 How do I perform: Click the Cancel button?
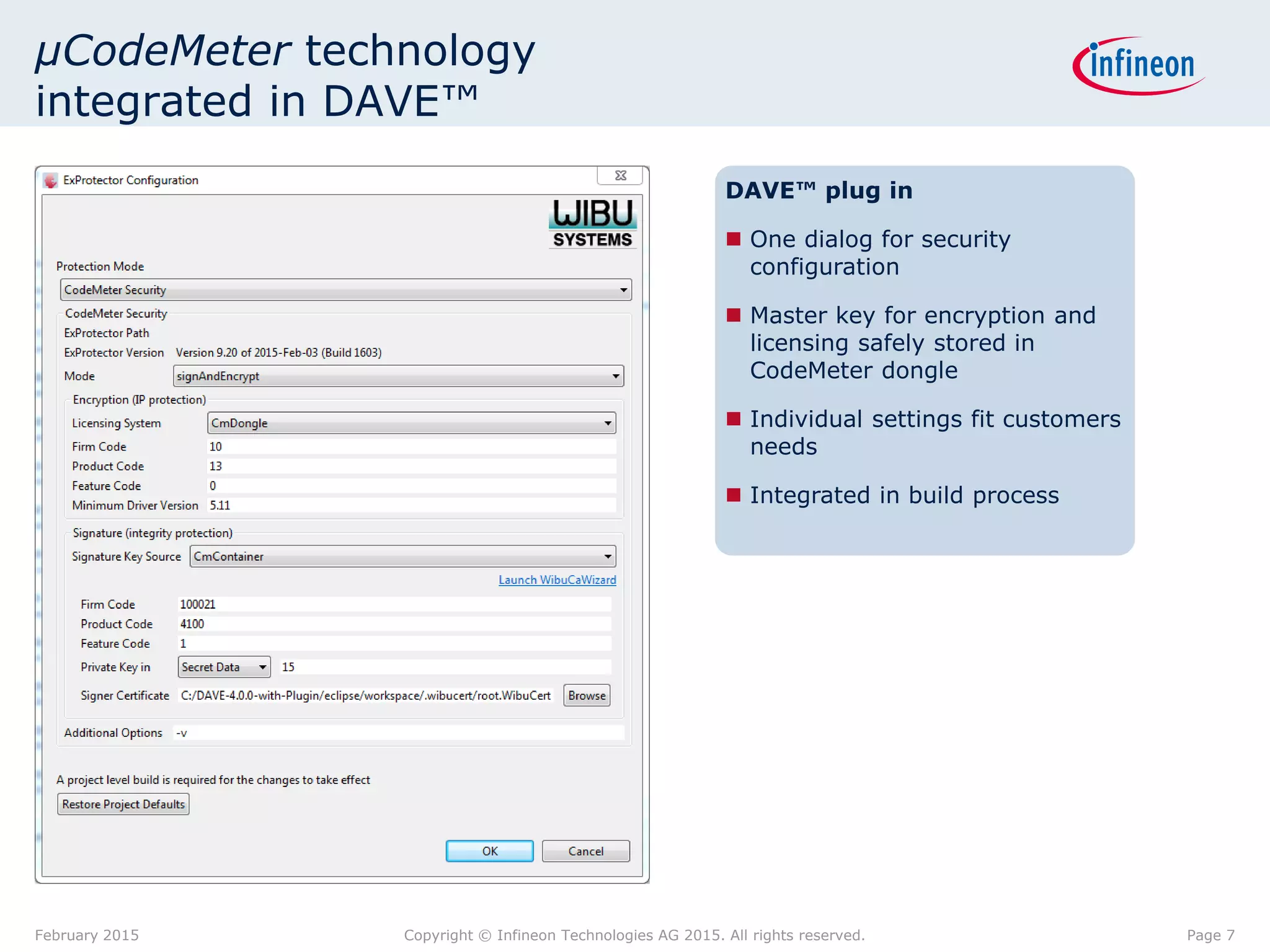coord(585,851)
